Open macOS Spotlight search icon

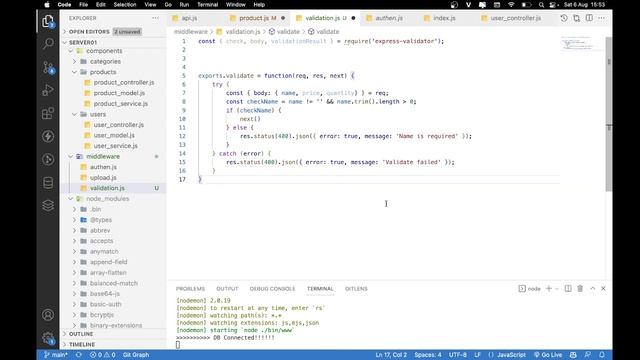[541, 5]
